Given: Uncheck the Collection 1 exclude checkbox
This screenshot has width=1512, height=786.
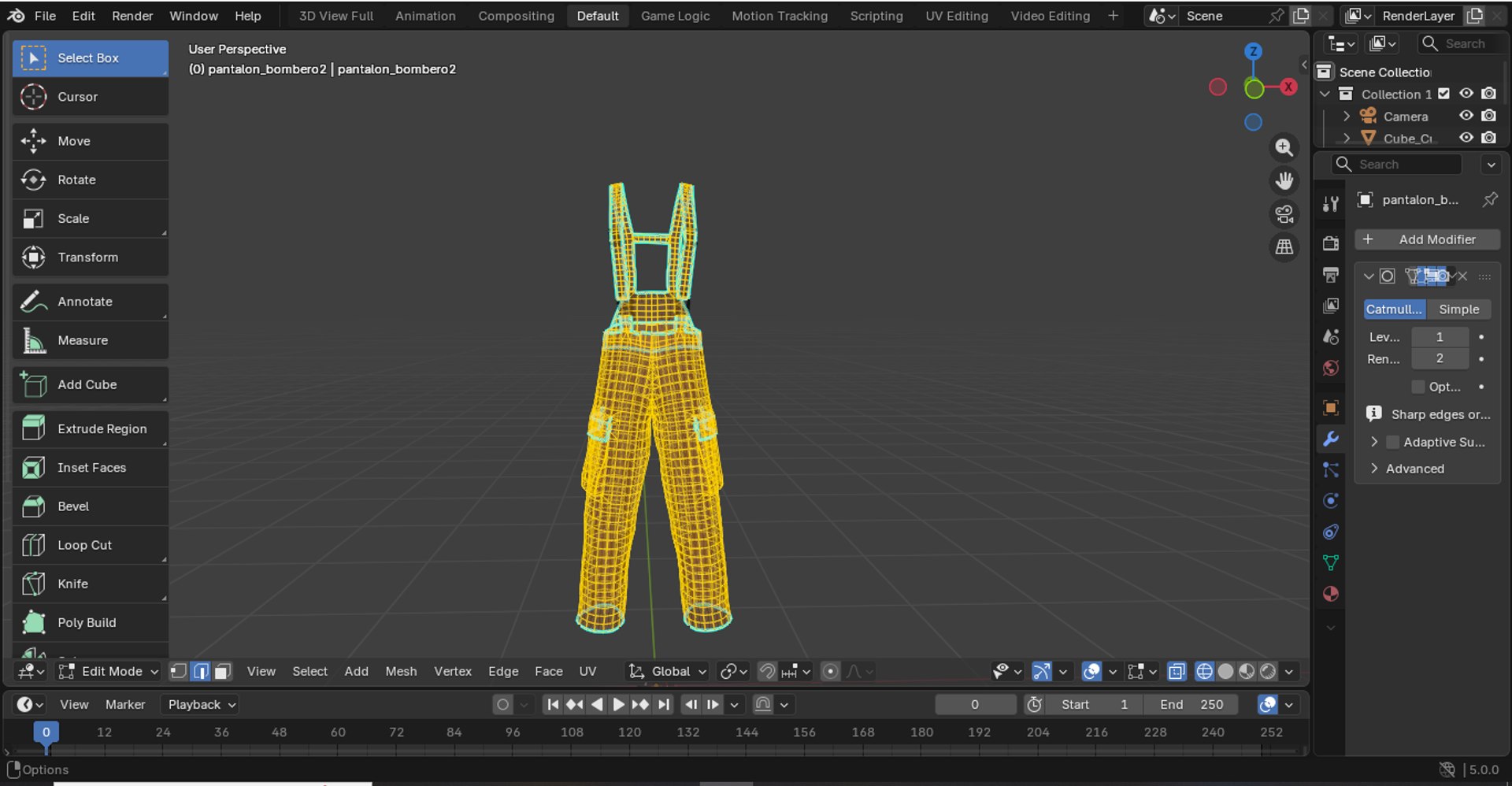Looking at the screenshot, I should click(1443, 94).
